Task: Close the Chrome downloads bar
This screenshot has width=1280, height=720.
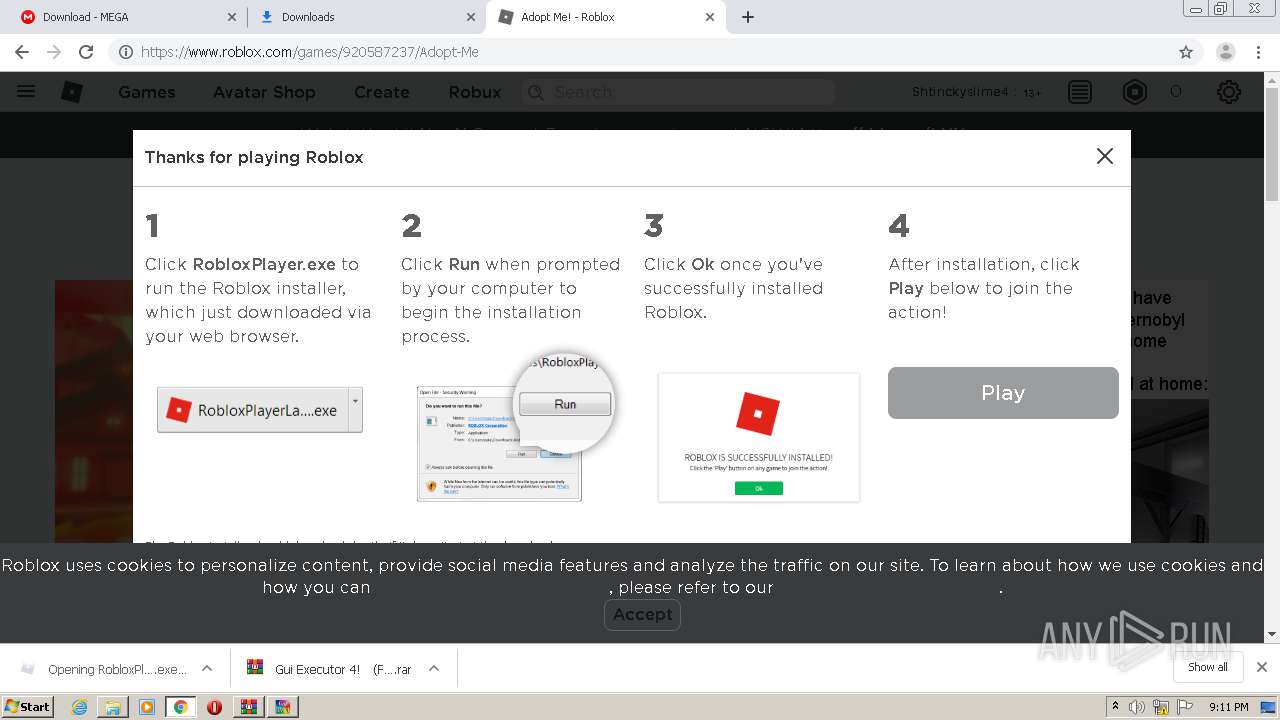Action: (1262, 667)
